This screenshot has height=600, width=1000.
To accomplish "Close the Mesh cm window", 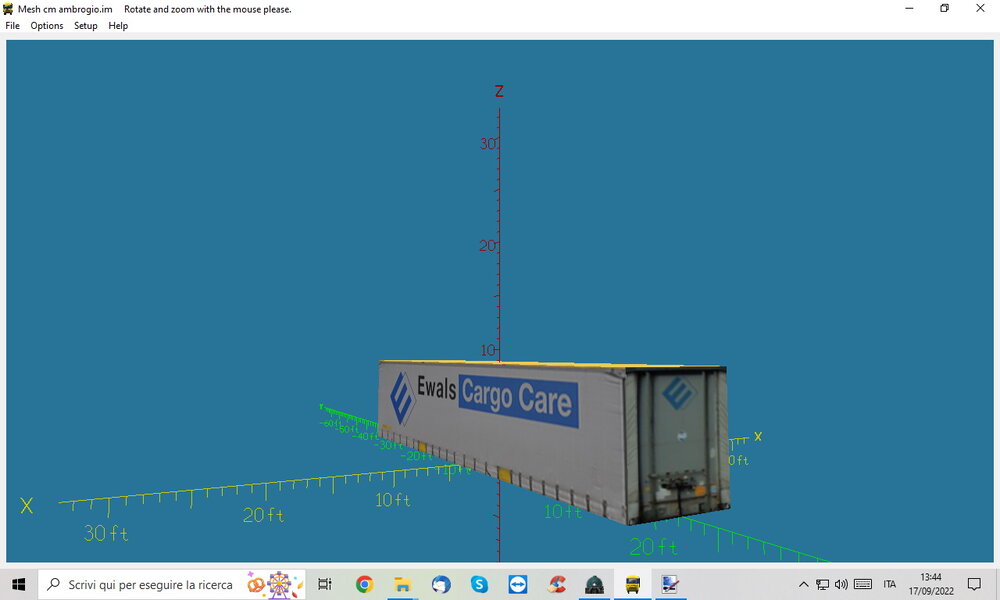I will pyautogui.click(x=980, y=8).
